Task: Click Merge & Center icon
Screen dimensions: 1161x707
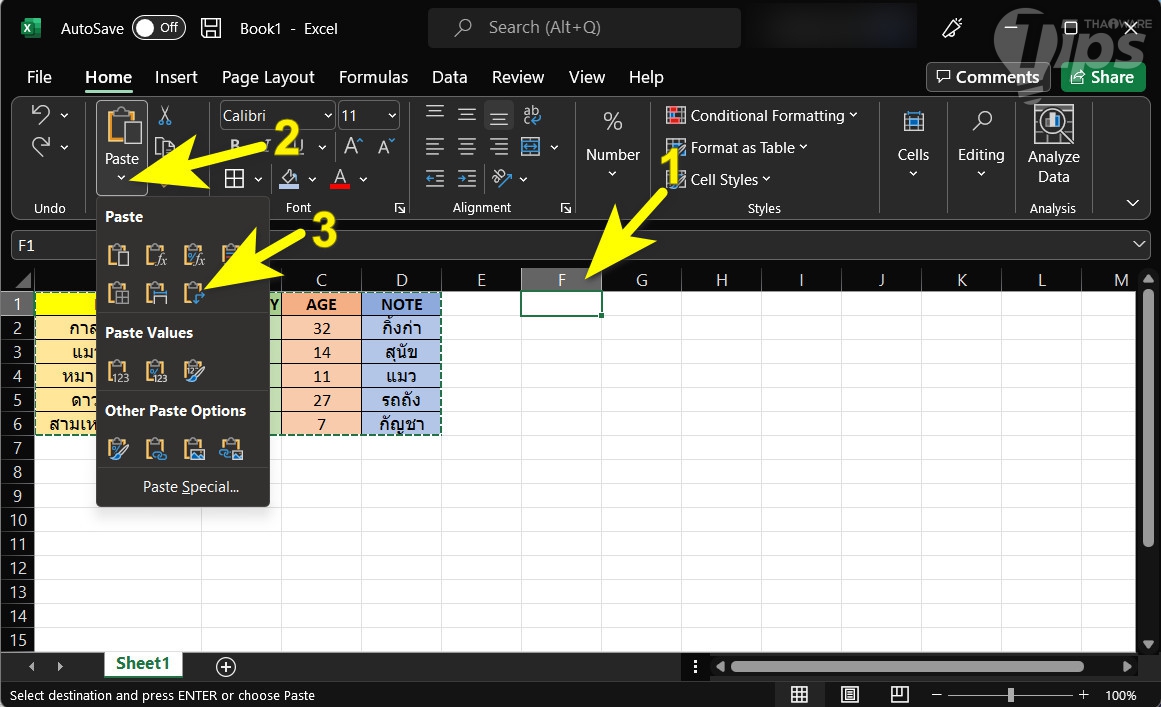Action: 531,147
